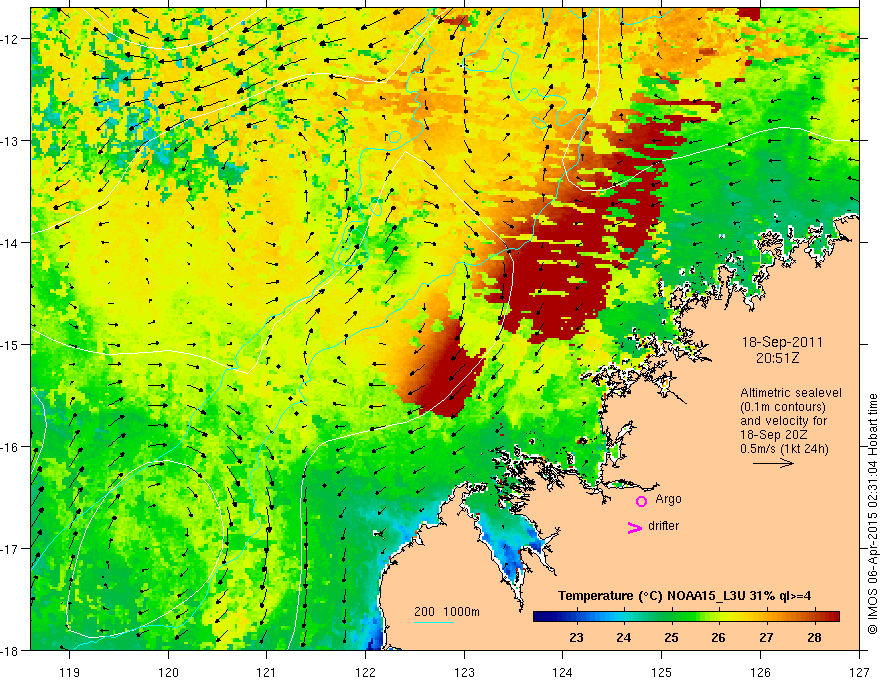
Task: Click the 'Altimetric sealevel' caption line
Action: (791, 393)
